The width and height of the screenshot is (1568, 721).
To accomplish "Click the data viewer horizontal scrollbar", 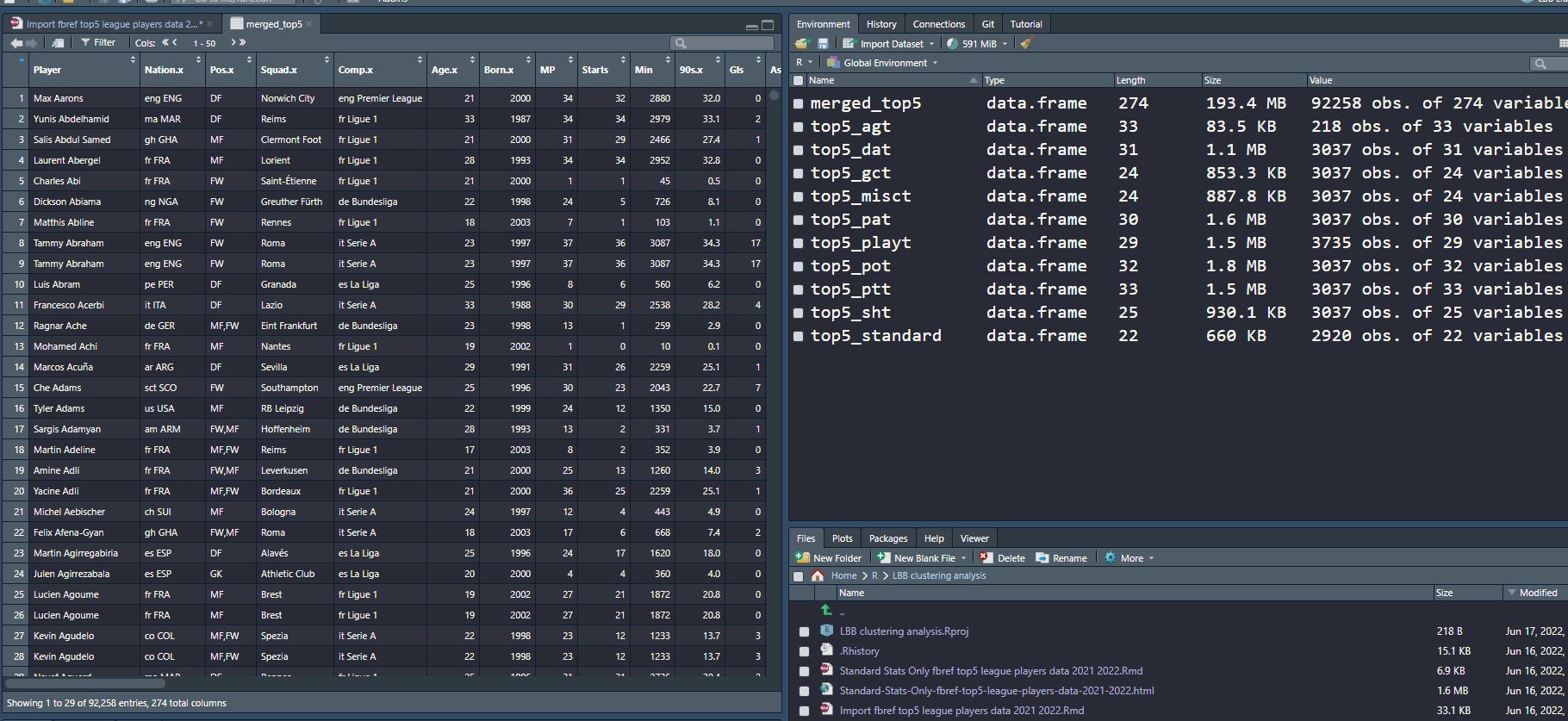I will pyautogui.click(x=84, y=684).
